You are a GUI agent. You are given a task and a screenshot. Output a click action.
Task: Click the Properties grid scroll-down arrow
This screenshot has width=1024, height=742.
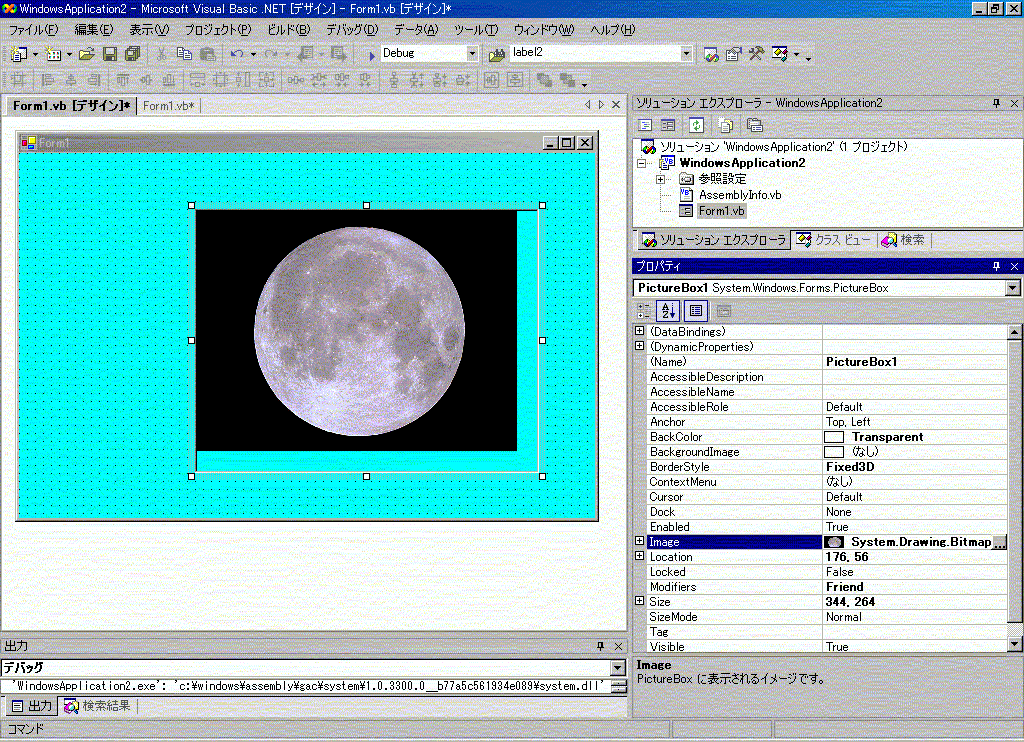click(1014, 643)
